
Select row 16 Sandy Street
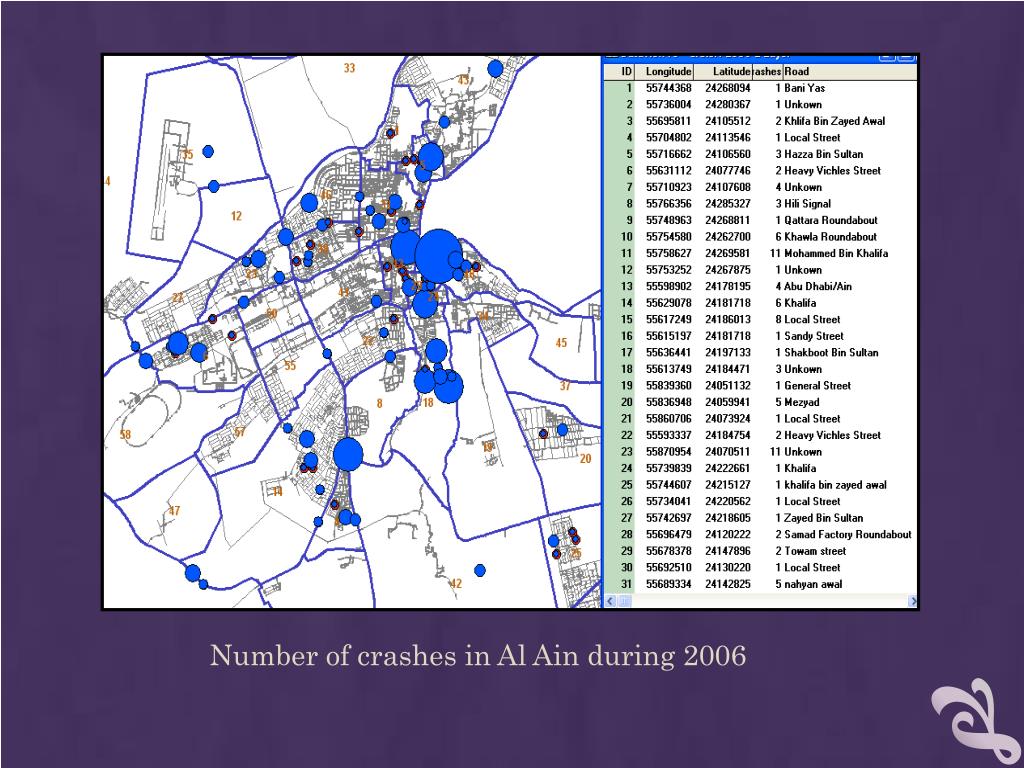pos(761,336)
